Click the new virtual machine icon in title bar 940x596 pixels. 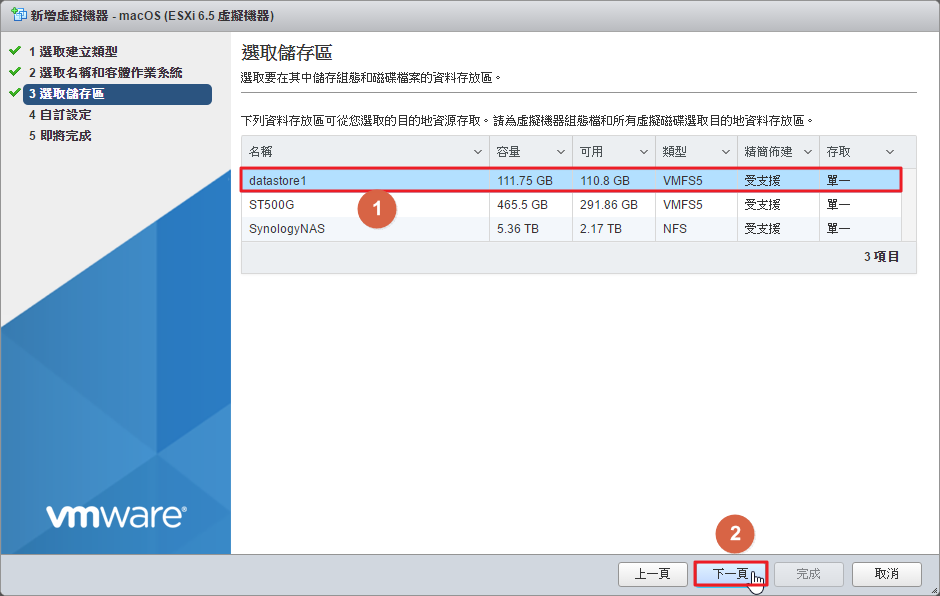(x=19, y=15)
